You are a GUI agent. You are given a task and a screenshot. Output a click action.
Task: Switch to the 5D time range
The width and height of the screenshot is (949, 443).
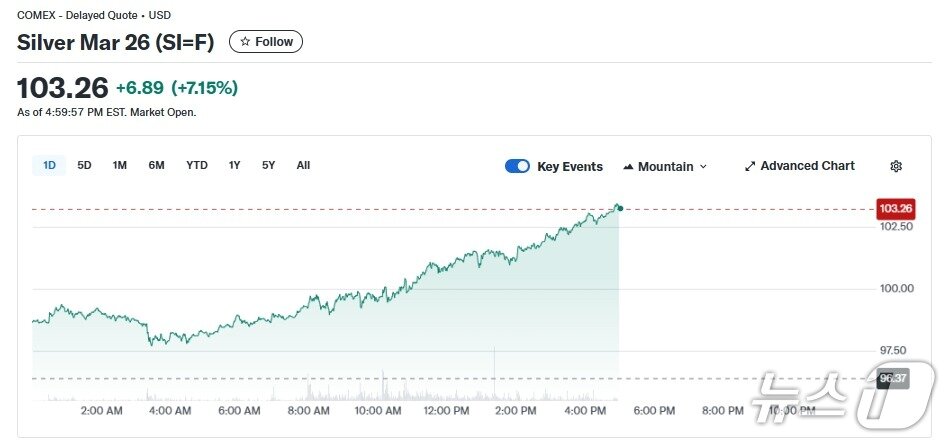[84, 165]
